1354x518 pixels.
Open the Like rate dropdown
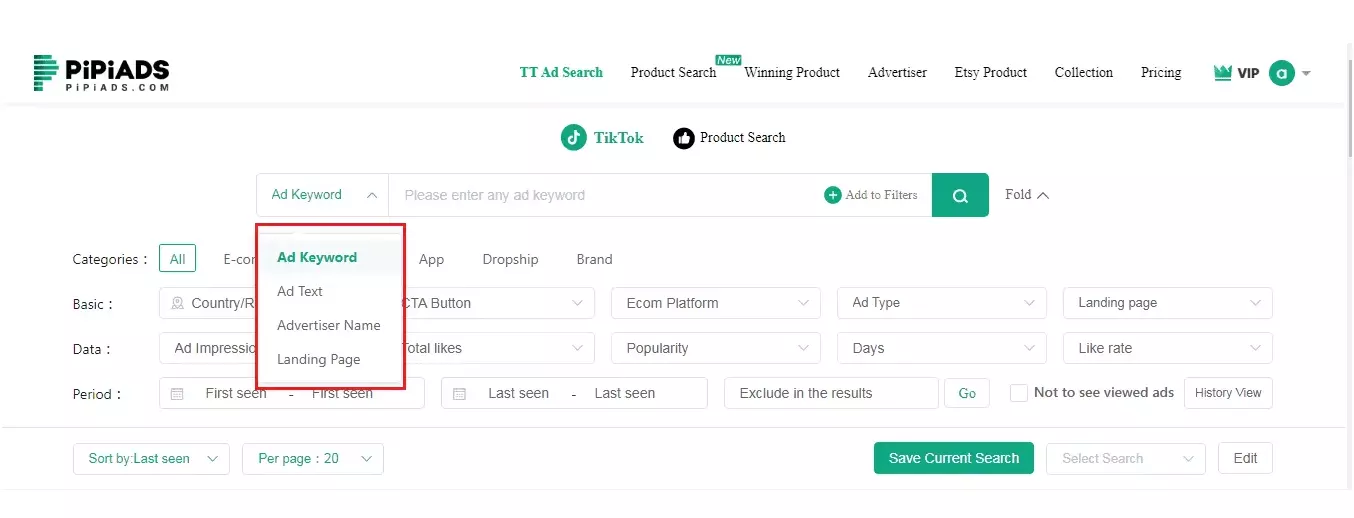pyautogui.click(x=1168, y=348)
